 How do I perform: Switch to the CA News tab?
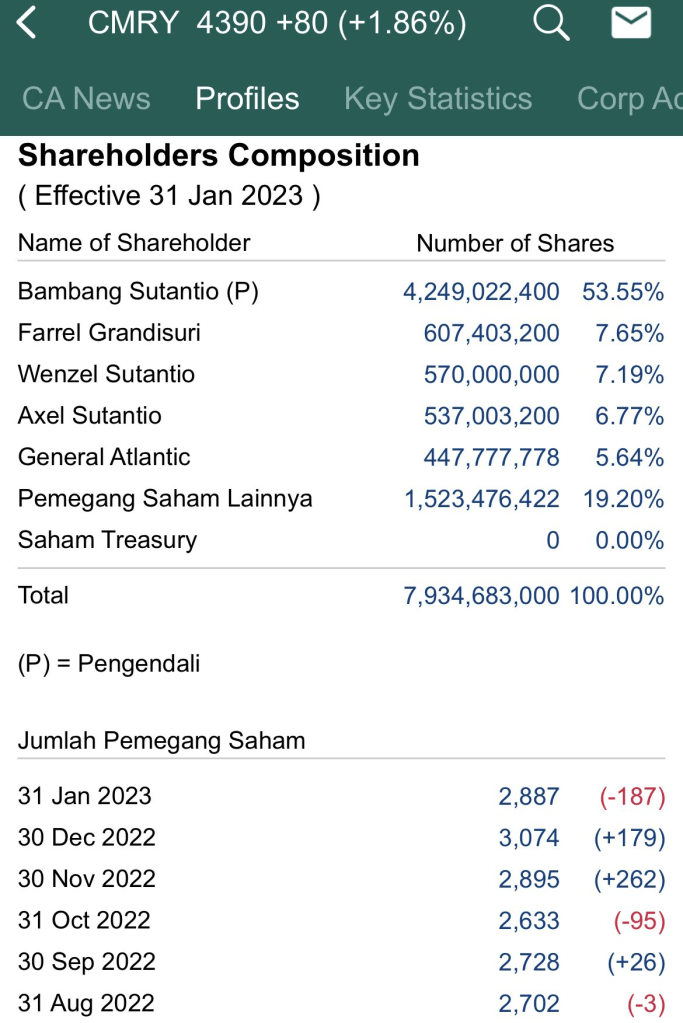point(86,98)
